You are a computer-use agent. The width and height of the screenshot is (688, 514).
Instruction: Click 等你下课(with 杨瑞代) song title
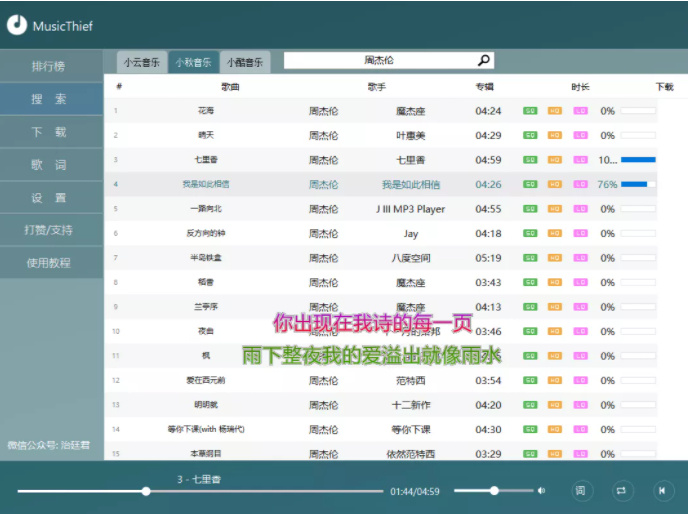(x=206, y=429)
